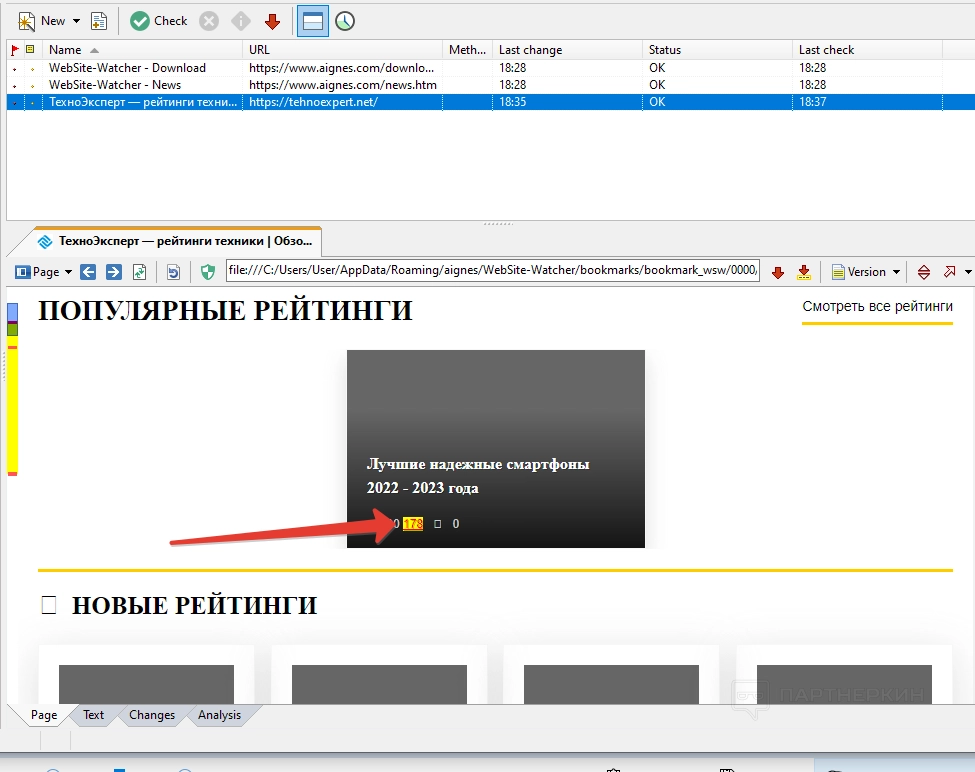Viewport: 975px width, 772px height.
Task: Click the yellow note column header
Action: [30, 49]
